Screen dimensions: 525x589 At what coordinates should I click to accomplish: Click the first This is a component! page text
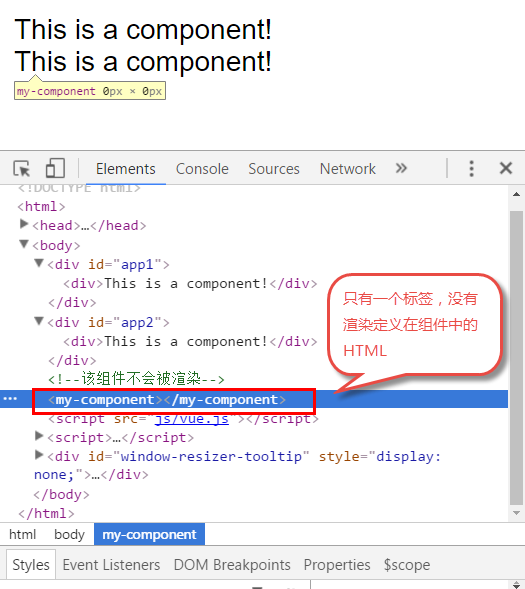coord(143,29)
